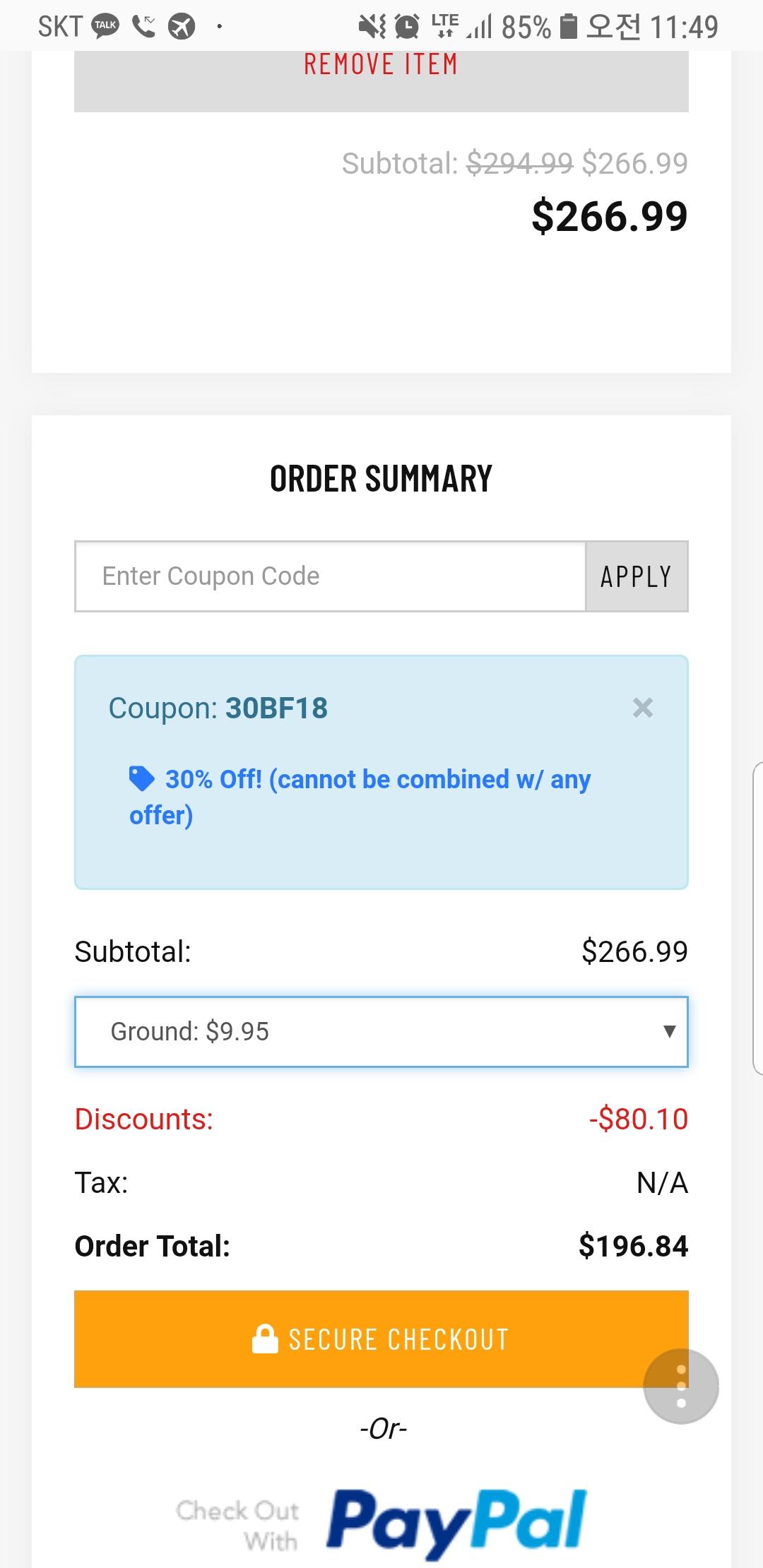
Task: Tap the Order Total amount $196.84
Action: coord(632,1246)
